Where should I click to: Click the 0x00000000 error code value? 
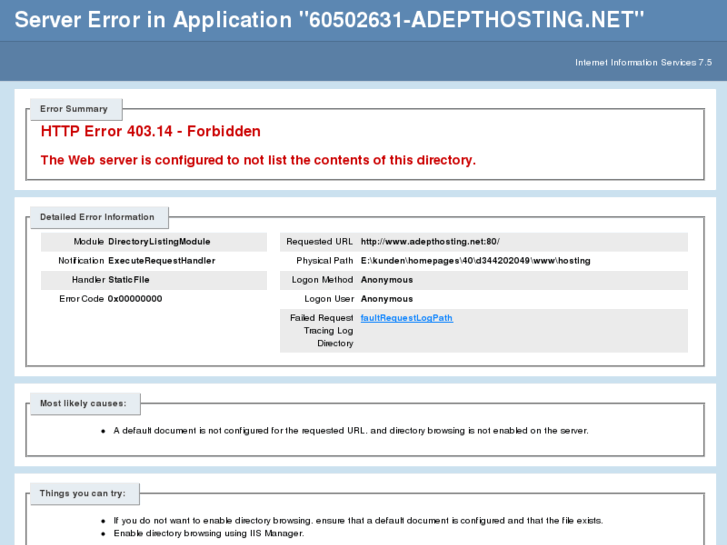pyautogui.click(x=135, y=299)
